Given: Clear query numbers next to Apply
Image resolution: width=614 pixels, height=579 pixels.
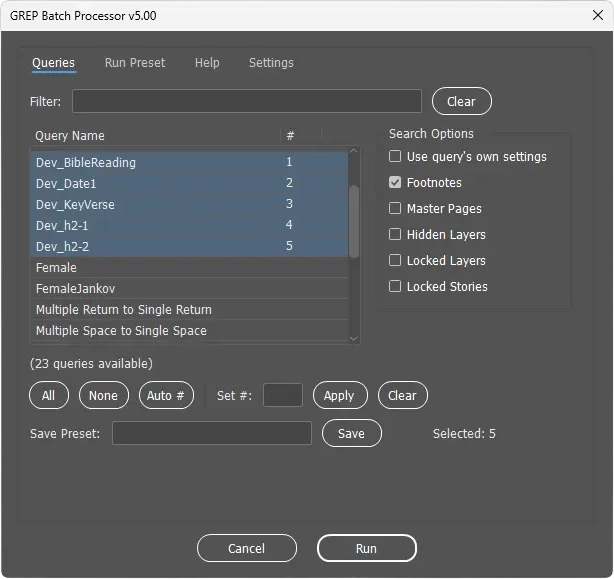Looking at the screenshot, I should [403, 395].
